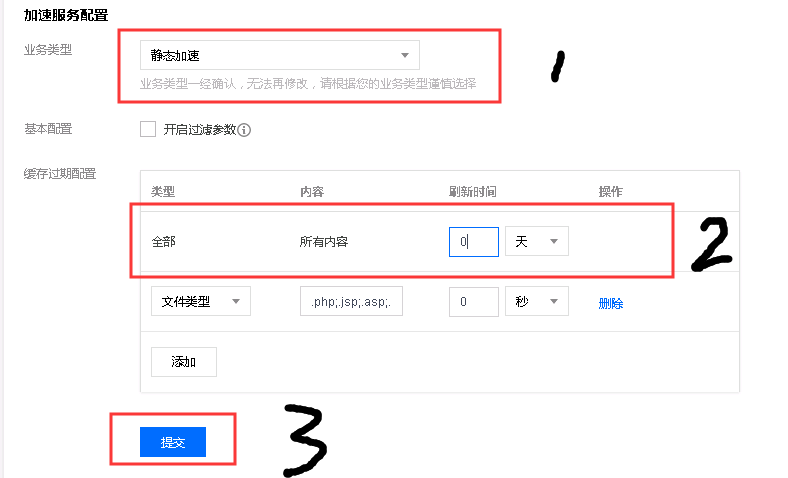Click the 内容 column header
Image resolution: width=788 pixels, height=478 pixels.
(312, 191)
